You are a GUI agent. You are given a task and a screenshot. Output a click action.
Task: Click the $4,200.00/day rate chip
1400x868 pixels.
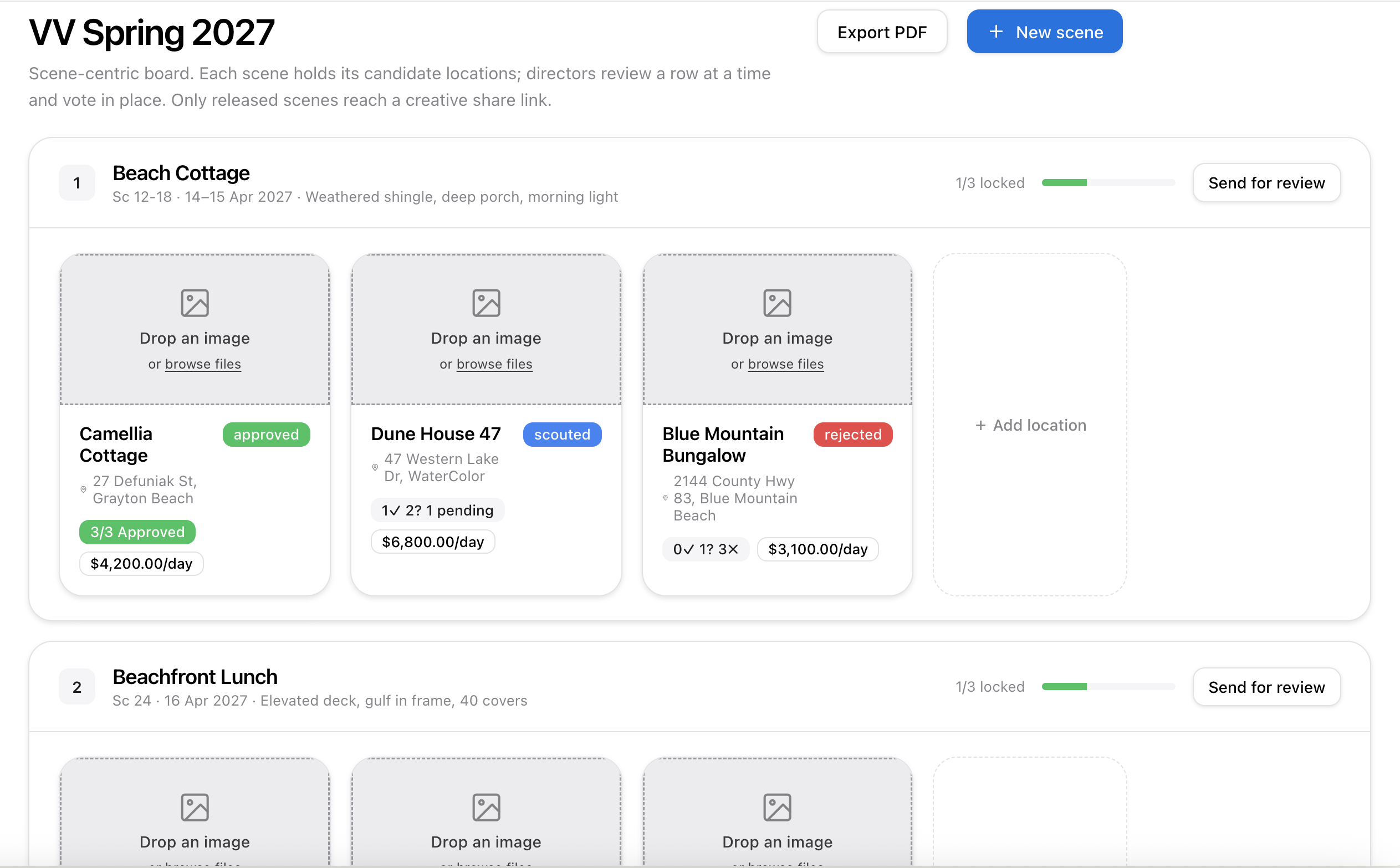click(x=141, y=564)
